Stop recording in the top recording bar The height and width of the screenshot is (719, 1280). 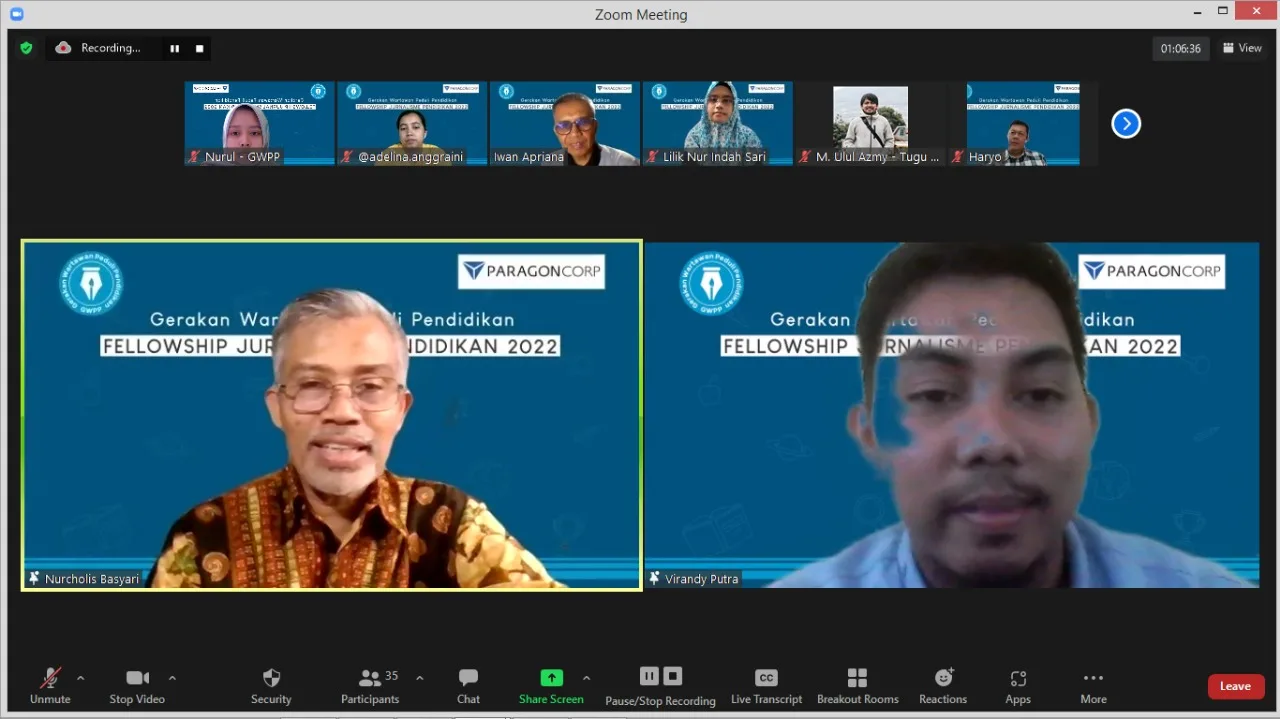(199, 48)
